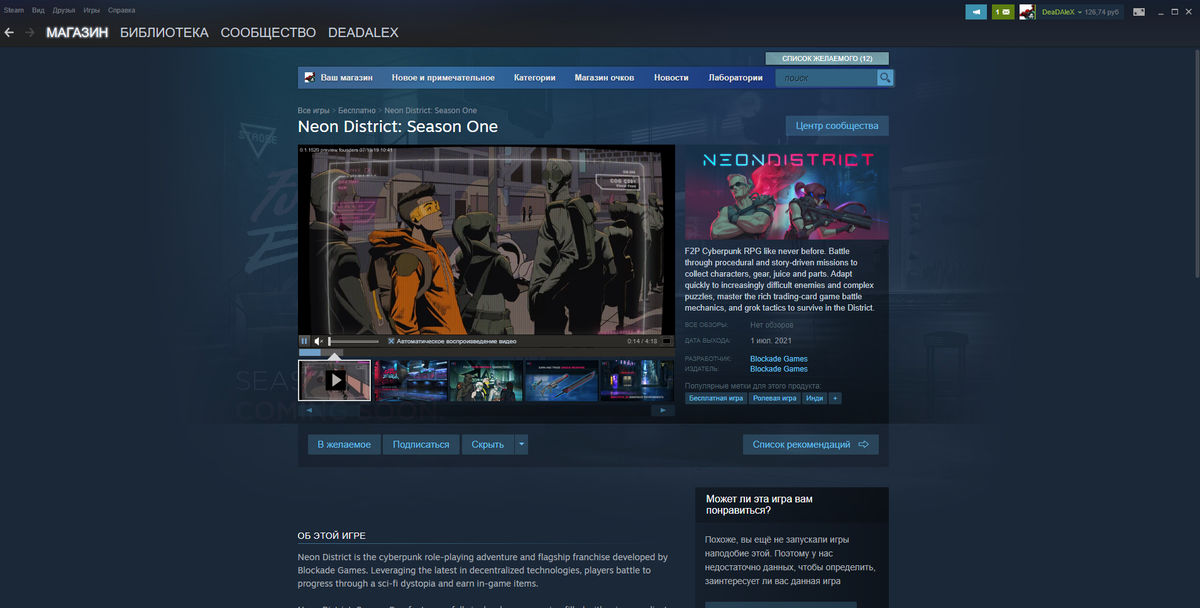Select the characters group screenshot thumbnail
Viewport: 1200px width, 608px height.
(x=486, y=380)
